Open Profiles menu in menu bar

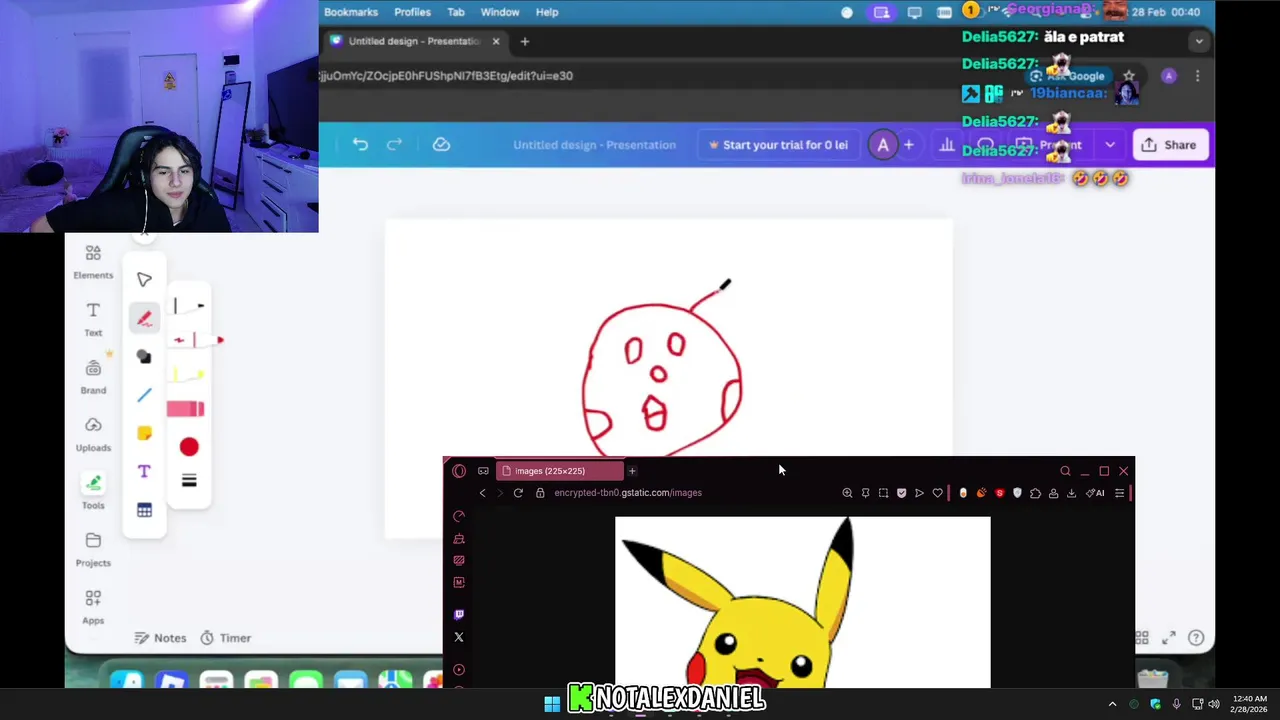[x=412, y=12]
